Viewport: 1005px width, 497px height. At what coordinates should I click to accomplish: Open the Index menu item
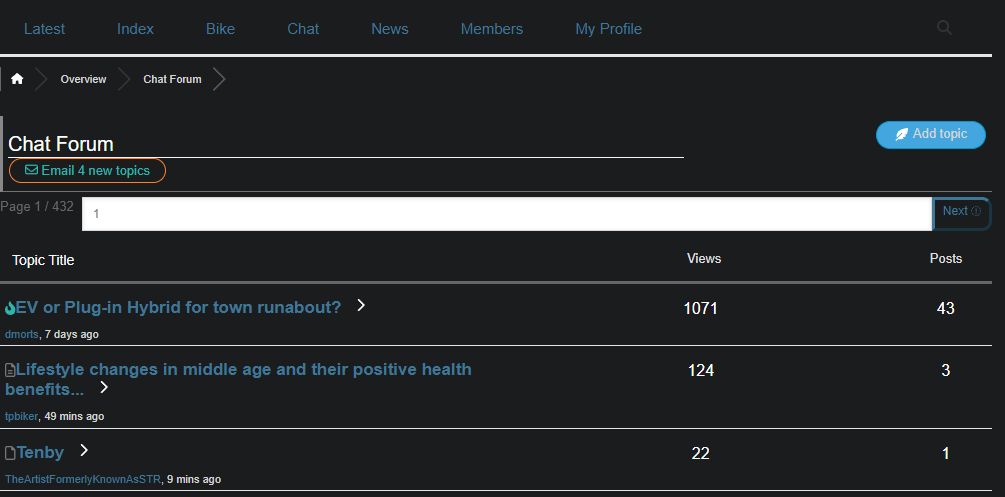135,29
